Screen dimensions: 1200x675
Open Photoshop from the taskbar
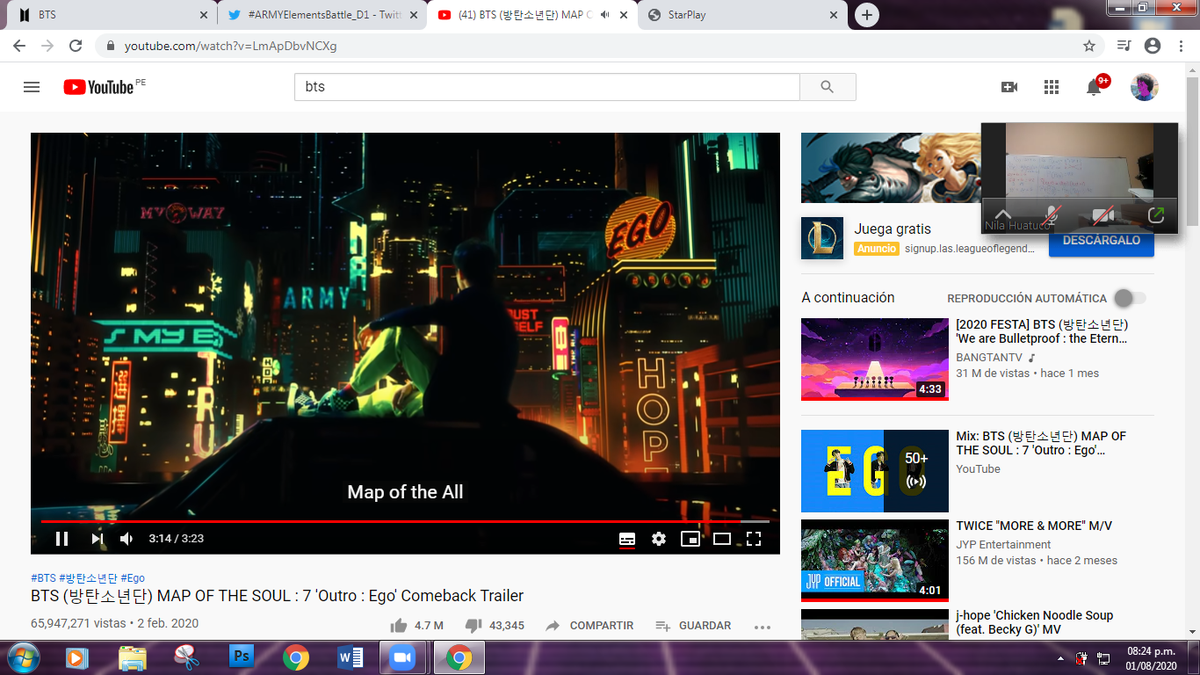point(241,657)
